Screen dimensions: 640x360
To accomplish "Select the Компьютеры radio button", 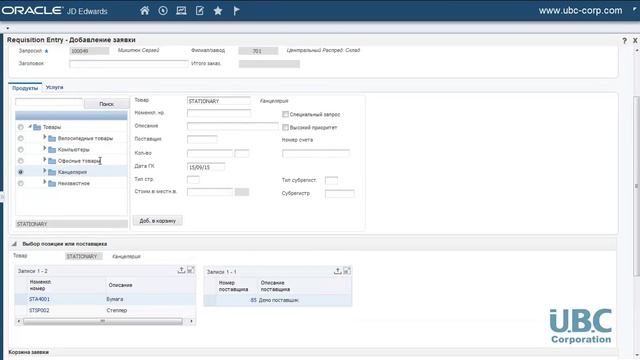I will coord(20,150).
